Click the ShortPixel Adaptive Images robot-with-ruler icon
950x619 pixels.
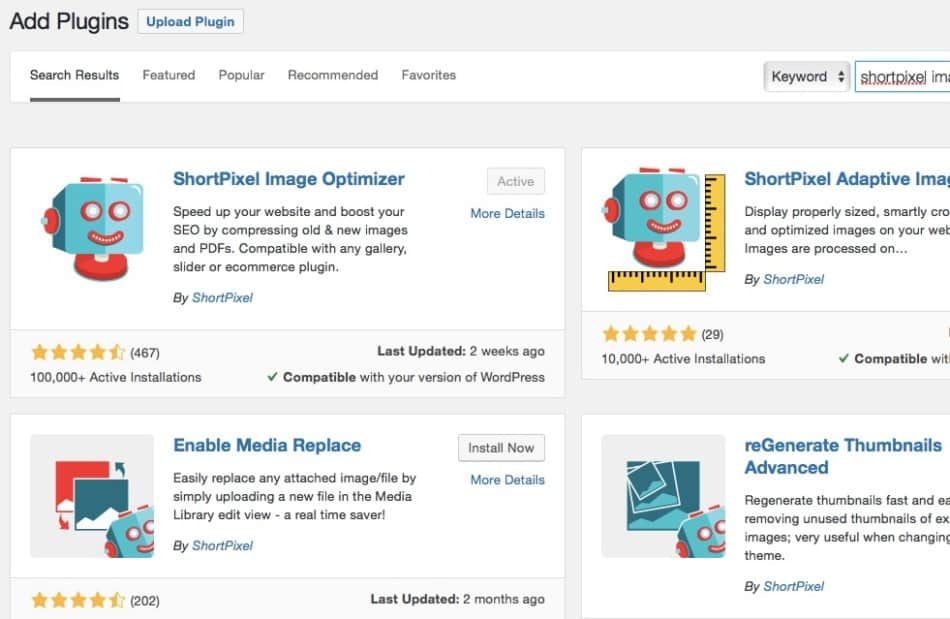tap(663, 229)
